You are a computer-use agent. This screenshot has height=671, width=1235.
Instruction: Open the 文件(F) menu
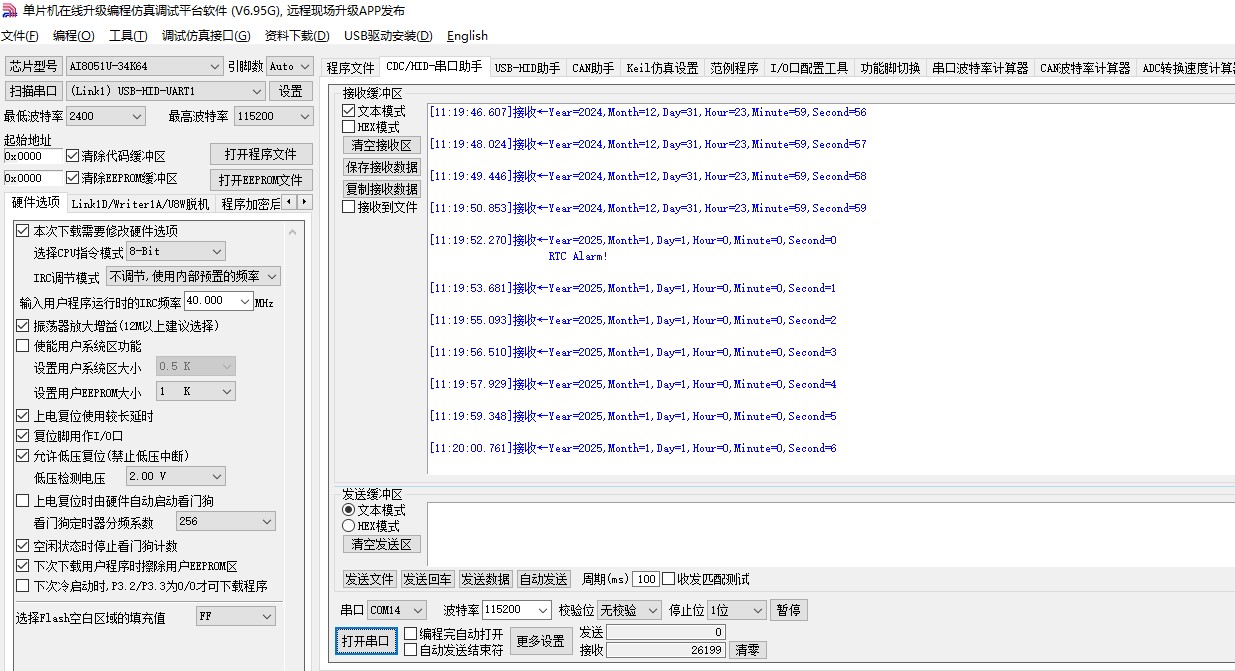(20, 36)
